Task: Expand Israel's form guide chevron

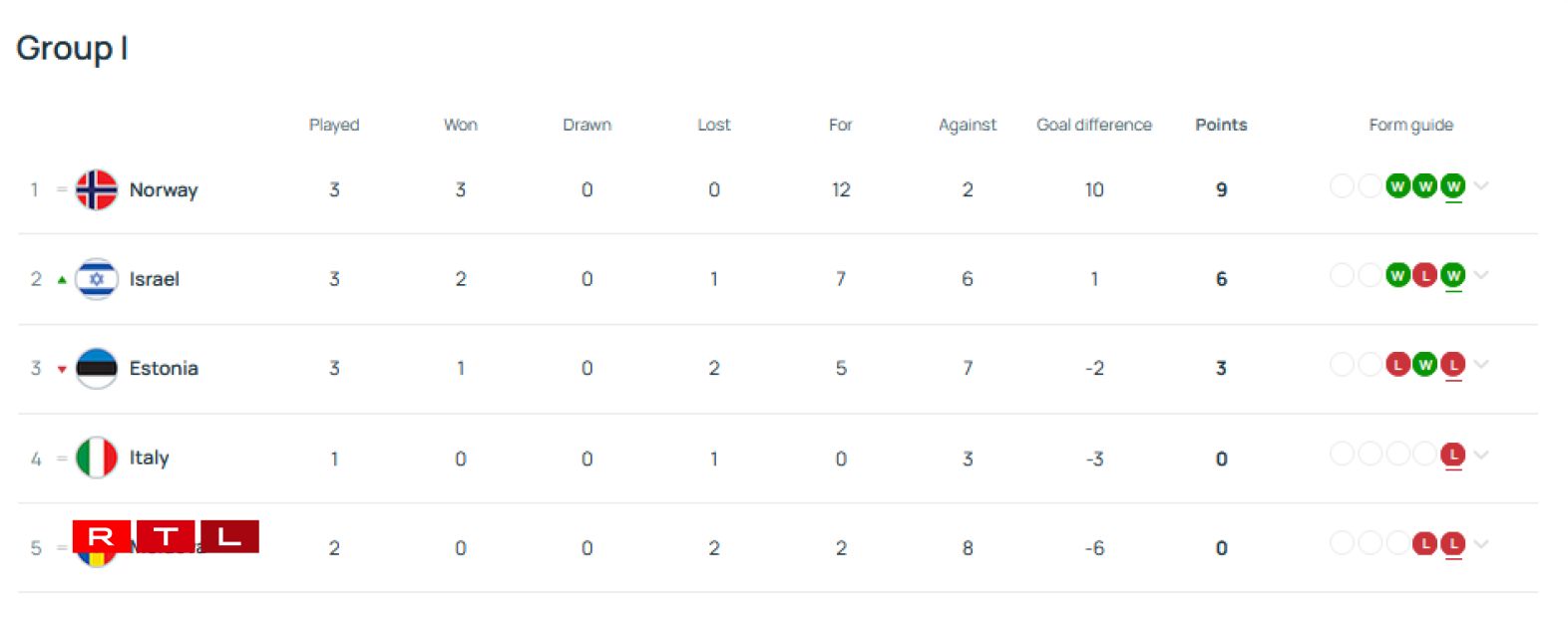Action: point(1481,275)
